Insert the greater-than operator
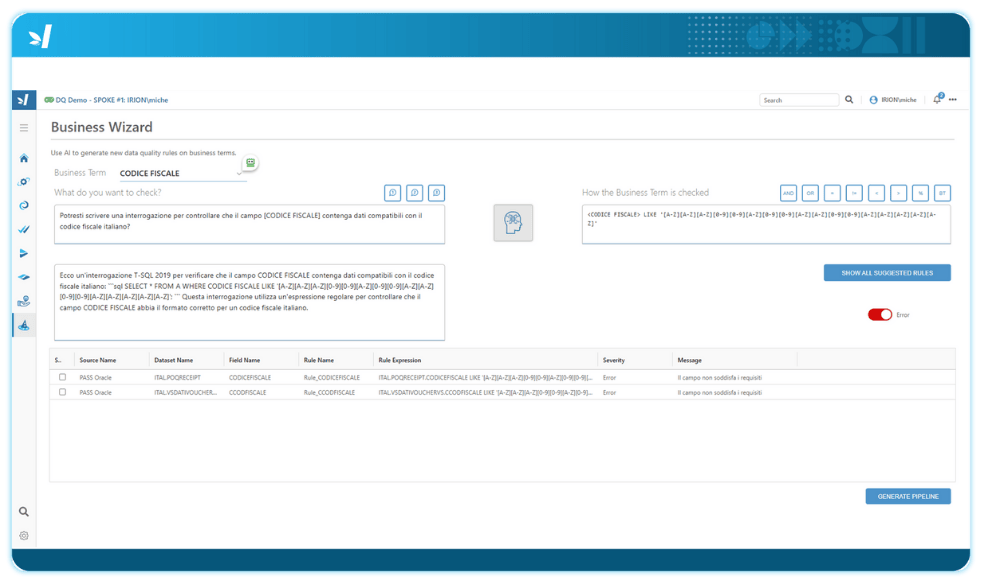This screenshot has height=582, width=983. (898, 193)
